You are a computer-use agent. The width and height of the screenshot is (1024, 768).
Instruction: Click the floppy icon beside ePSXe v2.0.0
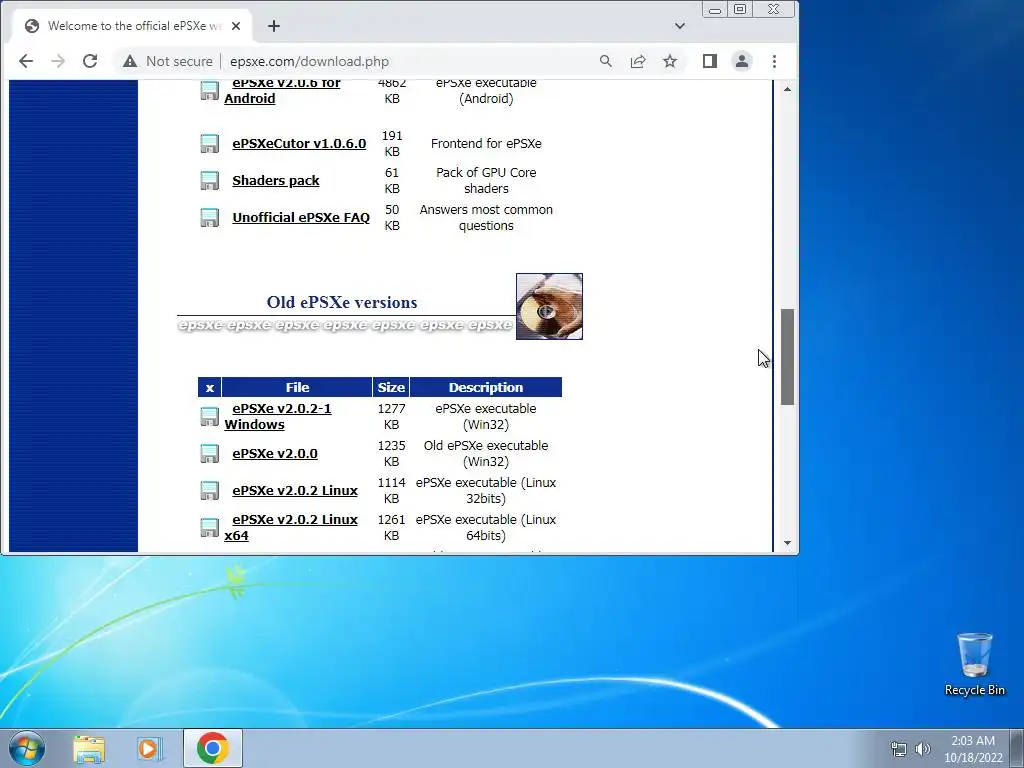coord(210,454)
